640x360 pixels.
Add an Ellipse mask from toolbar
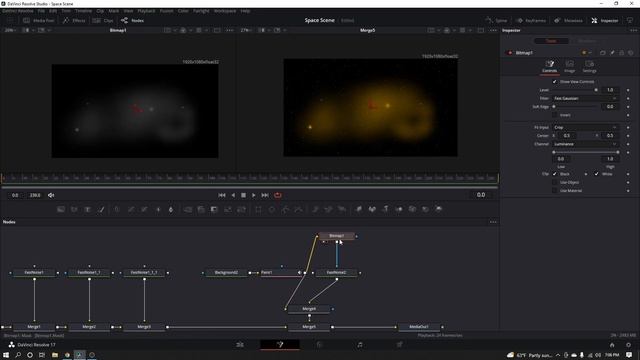[x=272, y=209]
